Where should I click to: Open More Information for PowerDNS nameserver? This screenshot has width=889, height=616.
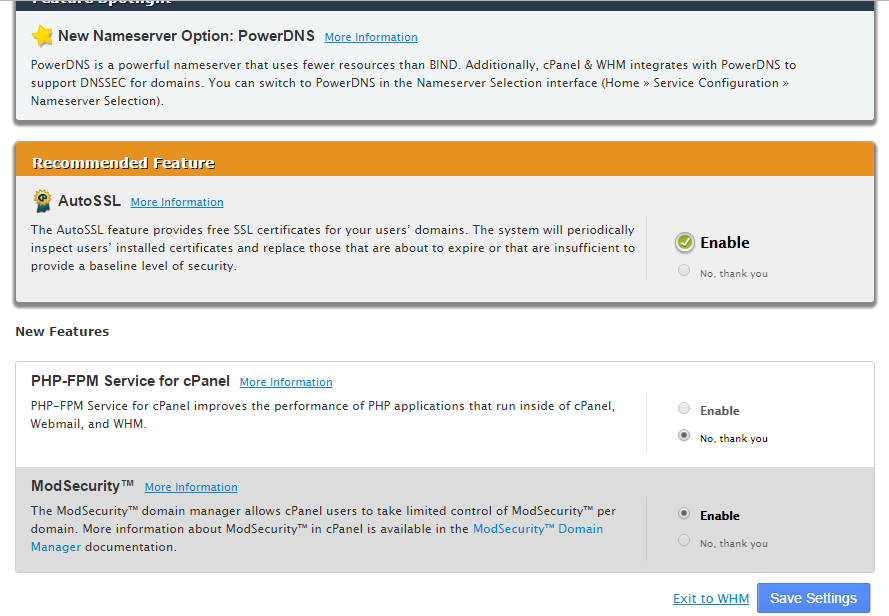(x=371, y=37)
